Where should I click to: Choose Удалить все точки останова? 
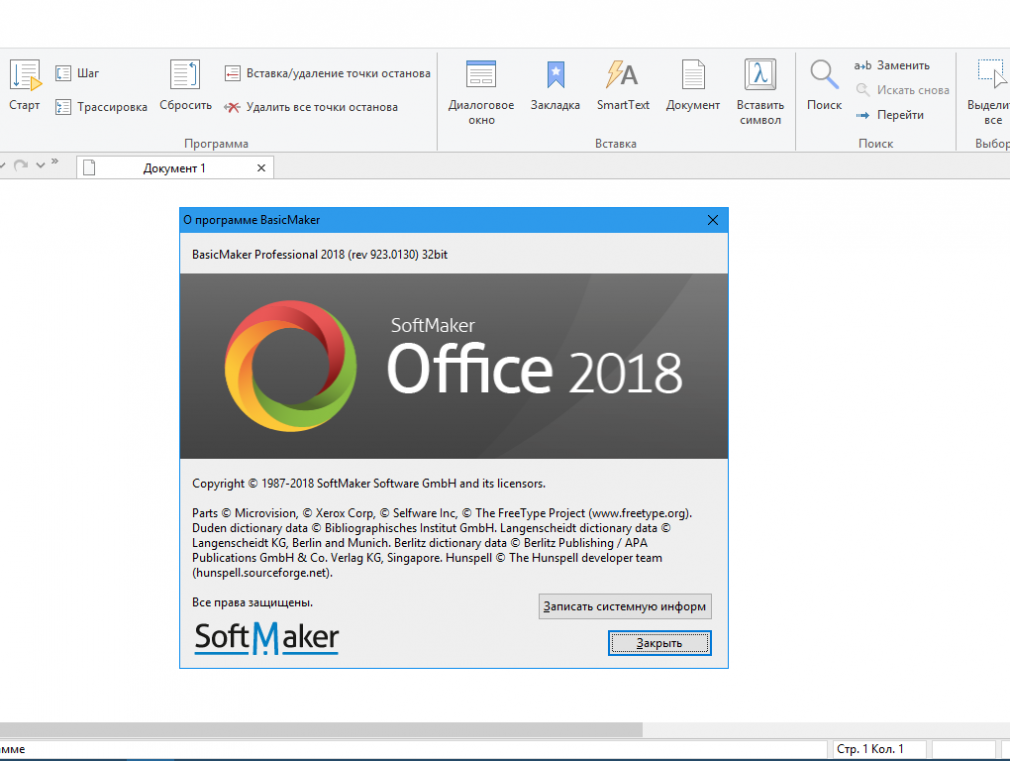tap(310, 107)
